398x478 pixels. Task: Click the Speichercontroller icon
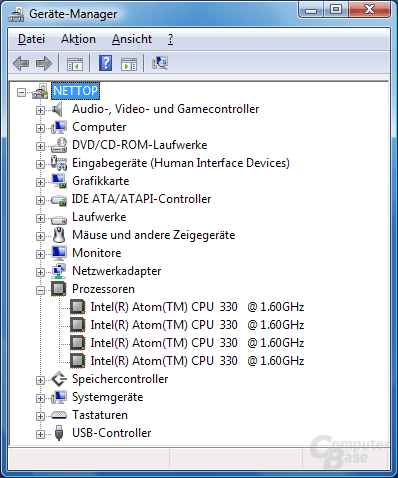tap(59, 379)
